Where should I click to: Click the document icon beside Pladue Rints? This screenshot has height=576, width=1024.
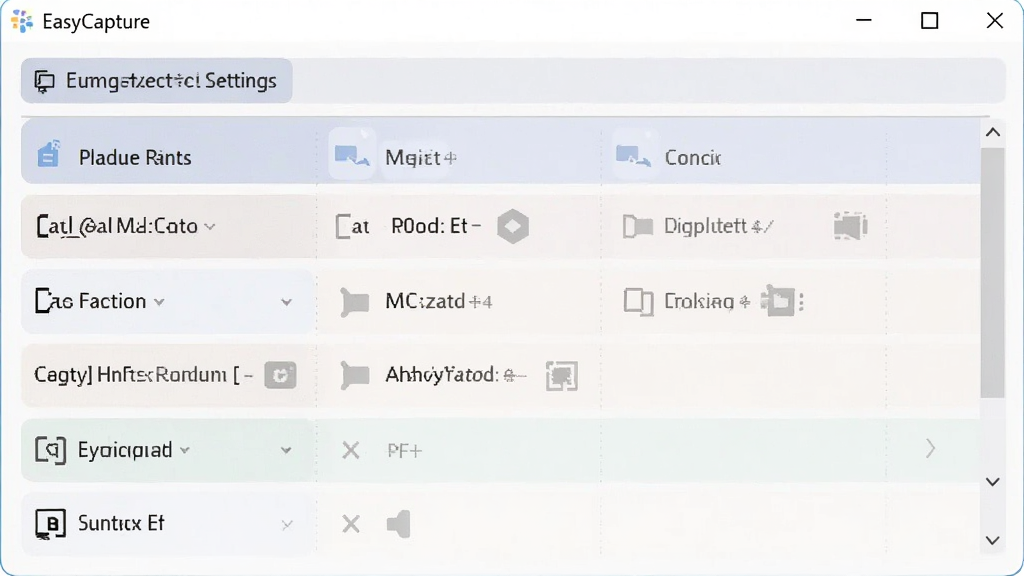click(49, 155)
